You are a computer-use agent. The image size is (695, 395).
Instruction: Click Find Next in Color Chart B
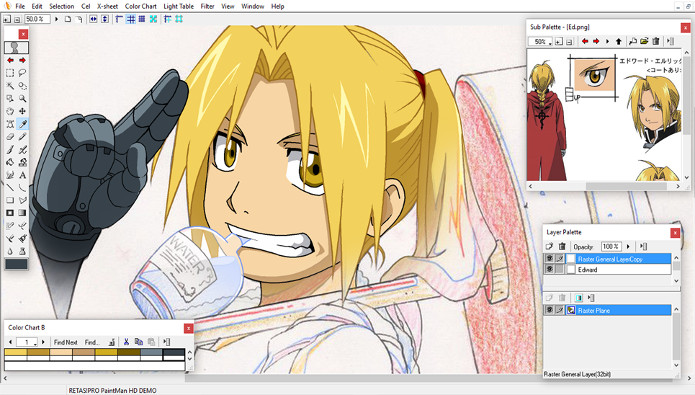click(x=66, y=342)
